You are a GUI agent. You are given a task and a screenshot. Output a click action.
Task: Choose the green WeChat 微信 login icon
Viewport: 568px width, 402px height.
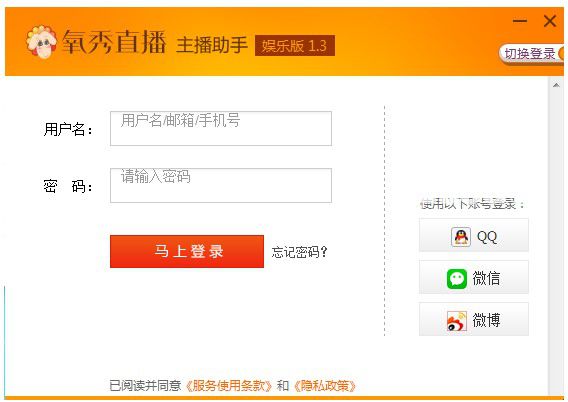pos(457,279)
